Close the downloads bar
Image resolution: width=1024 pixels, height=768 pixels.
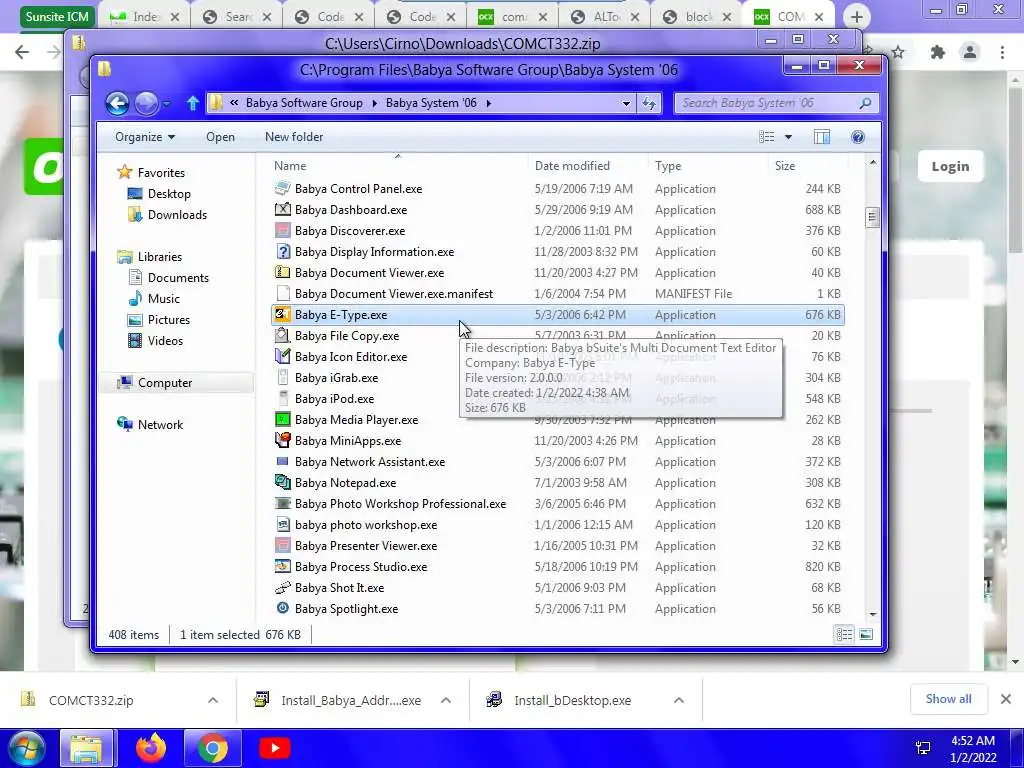click(1006, 699)
